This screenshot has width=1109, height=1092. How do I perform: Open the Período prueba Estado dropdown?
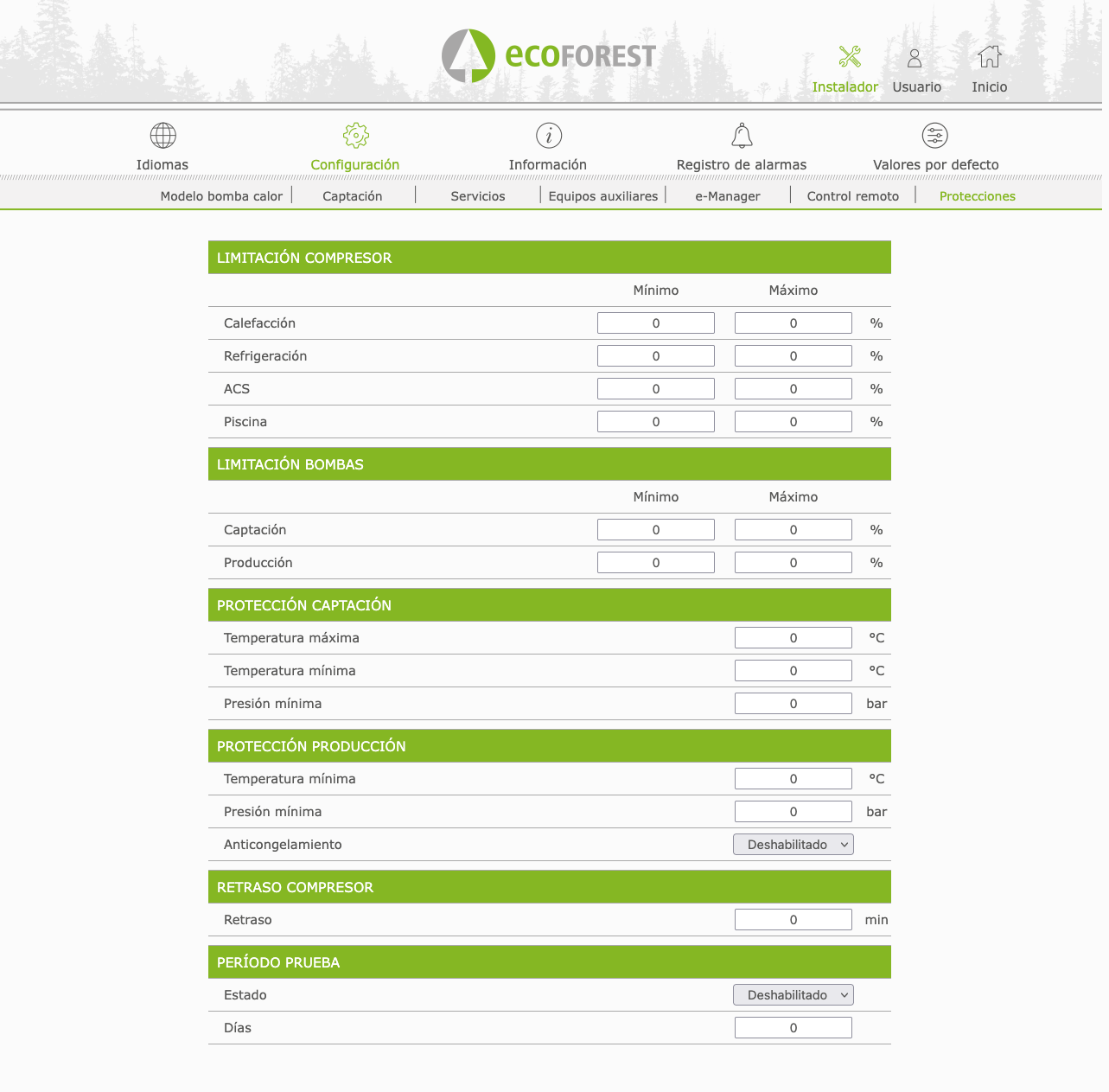coord(793,995)
